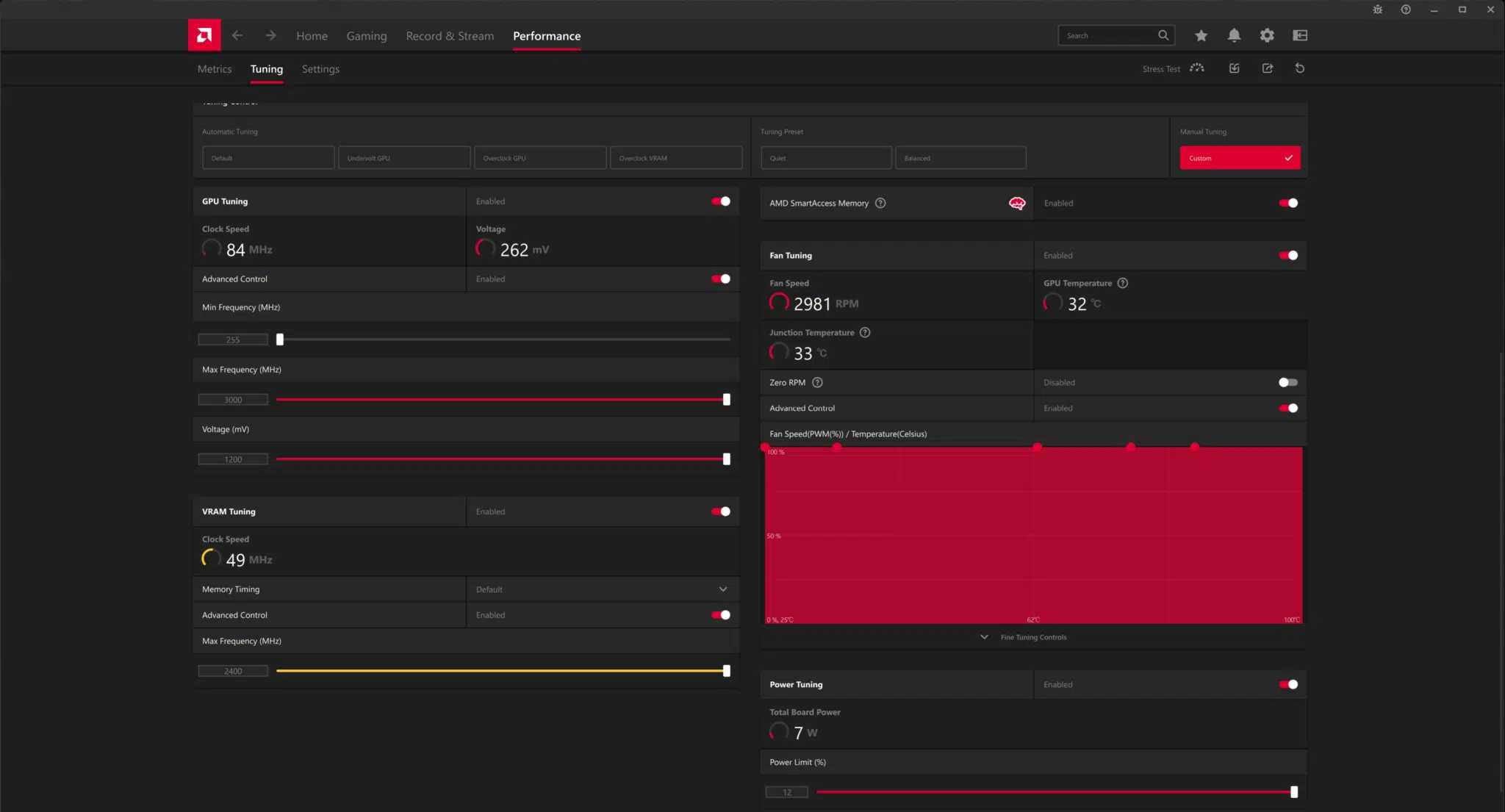Screen dimensions: 1505x812
Task: Select the Performance tab
Action: [x=547, y=35]
